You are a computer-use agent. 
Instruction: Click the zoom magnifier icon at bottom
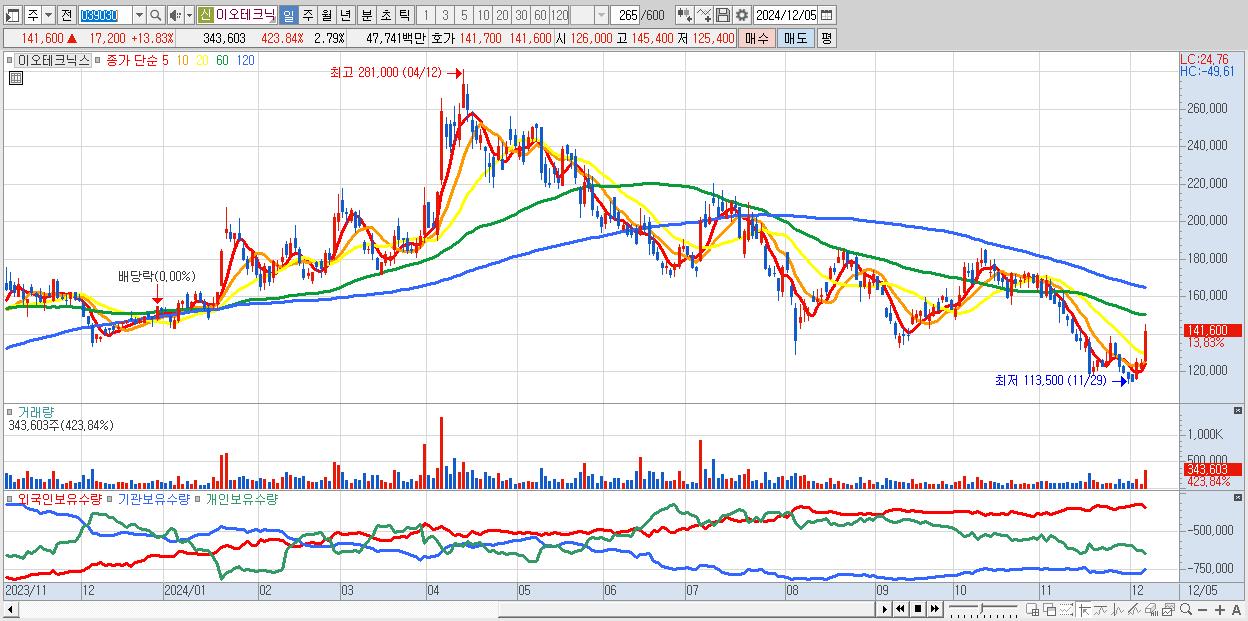[1186, 609]
